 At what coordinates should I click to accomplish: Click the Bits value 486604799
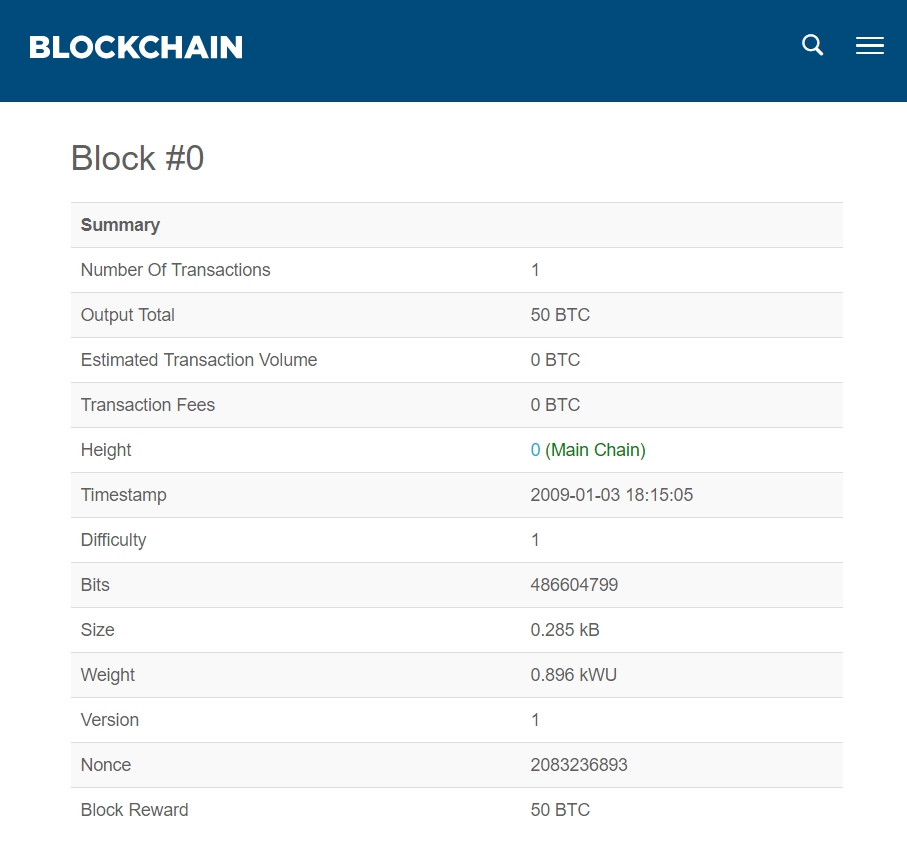(574, 585)
